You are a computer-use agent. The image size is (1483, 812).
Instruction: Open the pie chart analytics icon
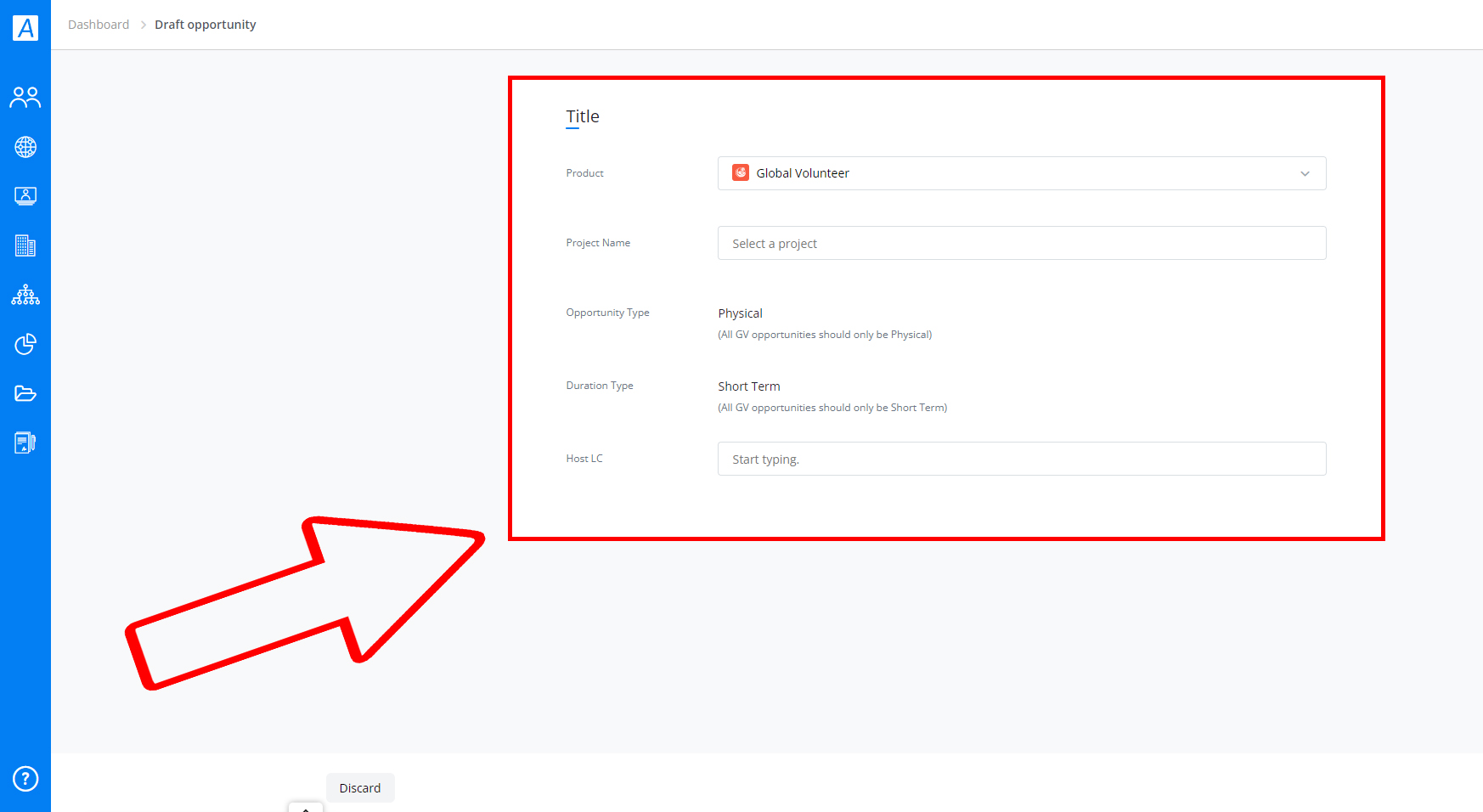click(25, 344)
